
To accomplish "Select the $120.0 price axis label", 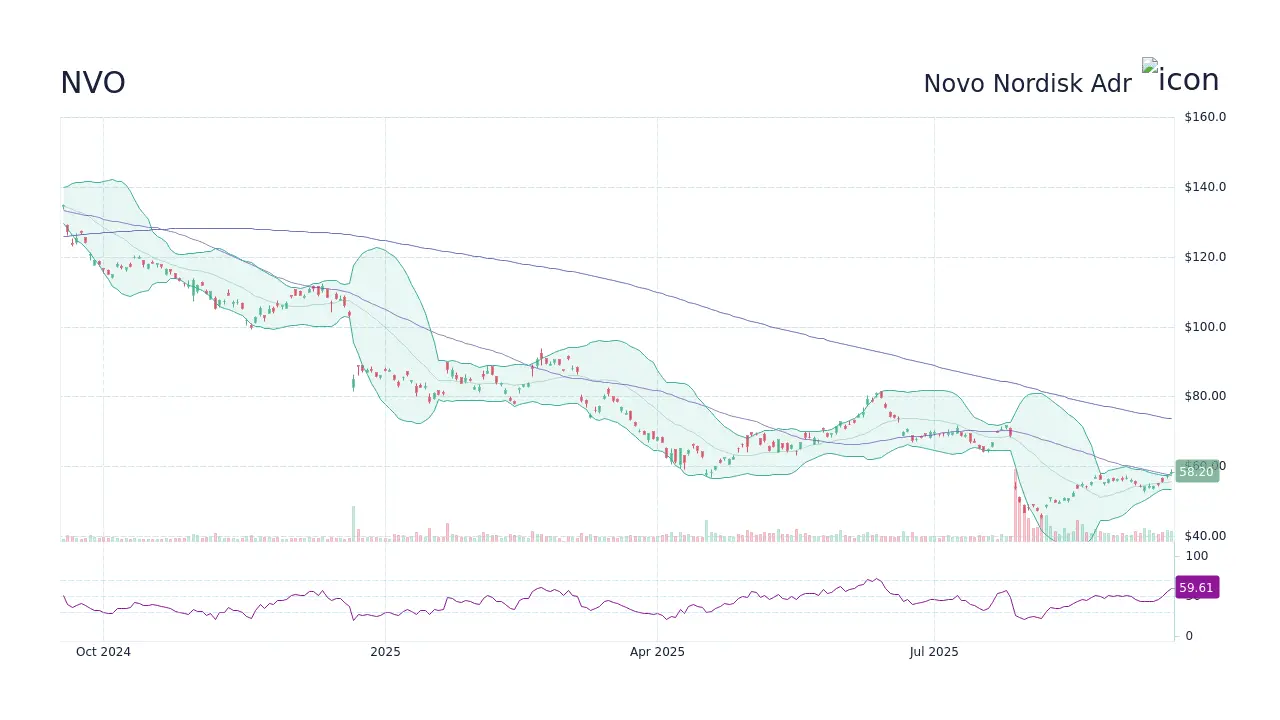I will click(1205, 257).
